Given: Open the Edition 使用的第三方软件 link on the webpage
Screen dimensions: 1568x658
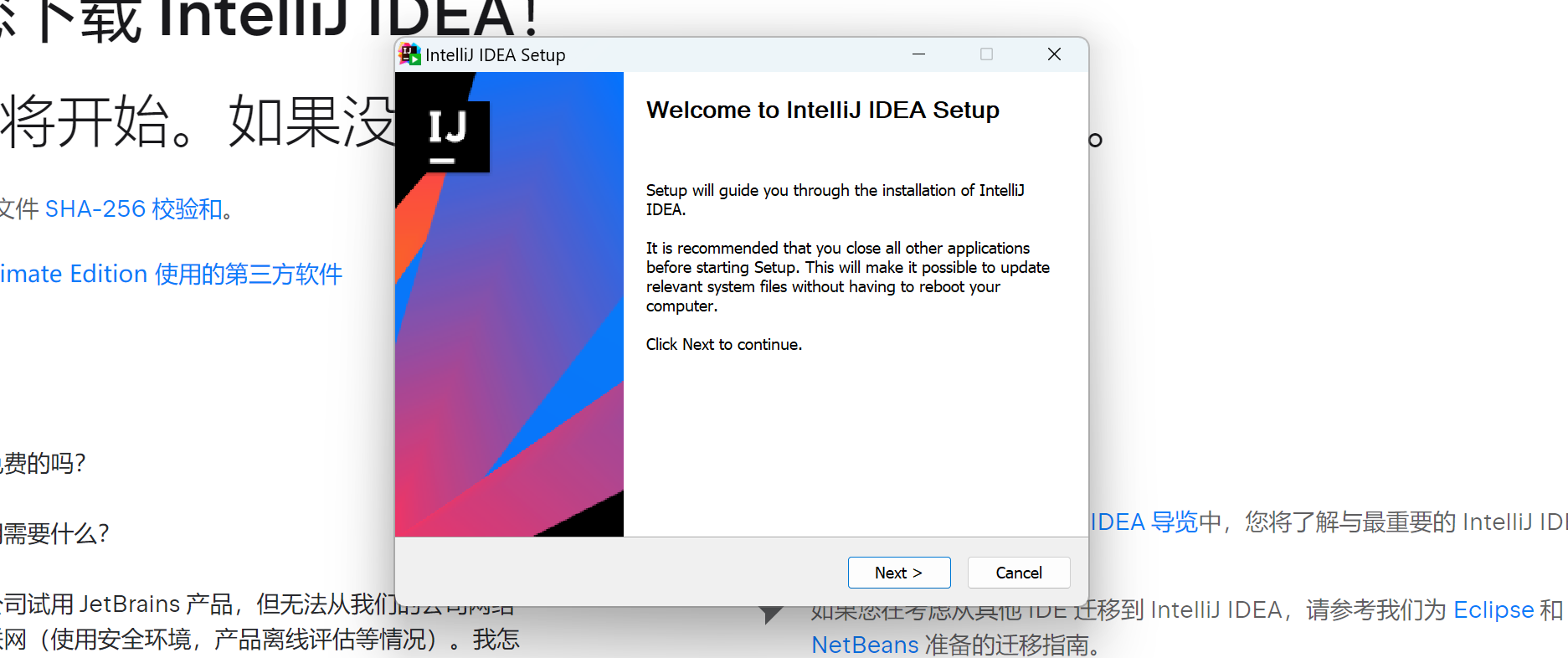Looking at the screenshot, I should [x=171, y=274].
